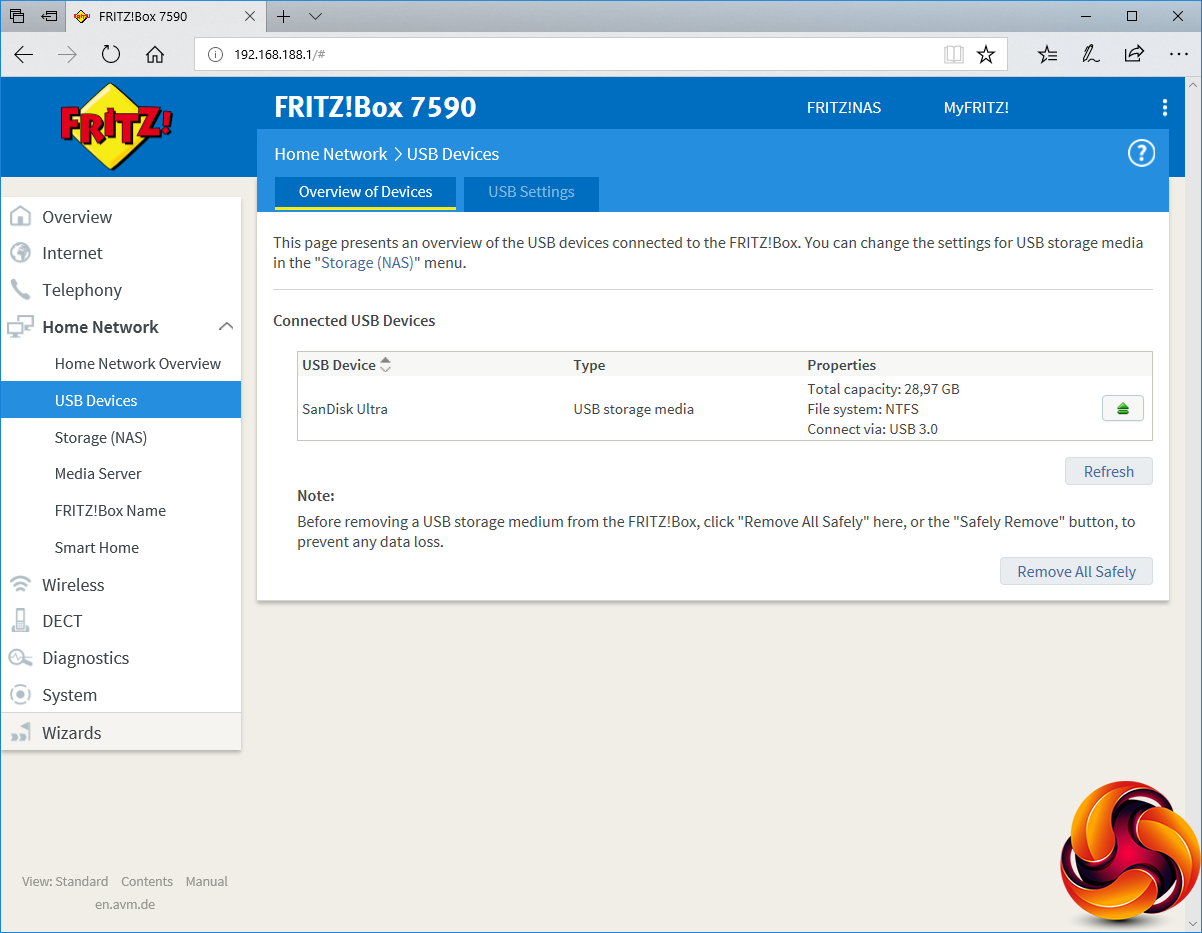The image size is (1202, 933).
Task: Click the address bar showing 192.168.188.1
Action: click(x=600, y=54)
